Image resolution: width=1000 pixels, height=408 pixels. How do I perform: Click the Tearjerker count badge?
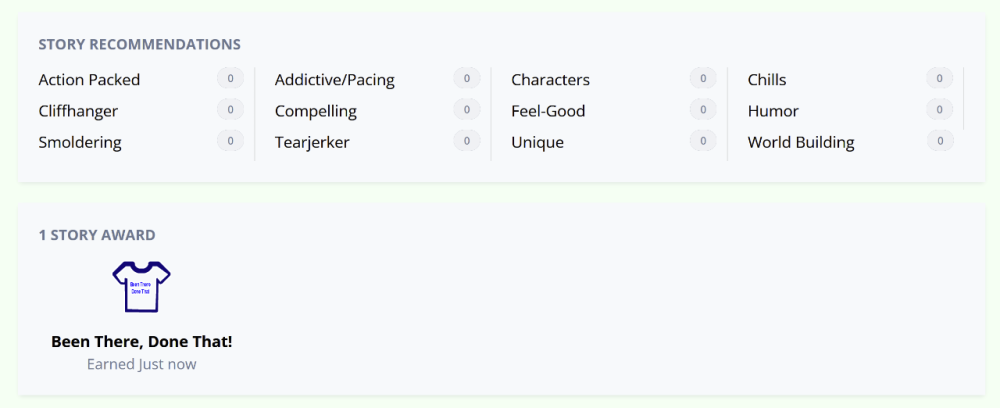[x=467, y=141]
